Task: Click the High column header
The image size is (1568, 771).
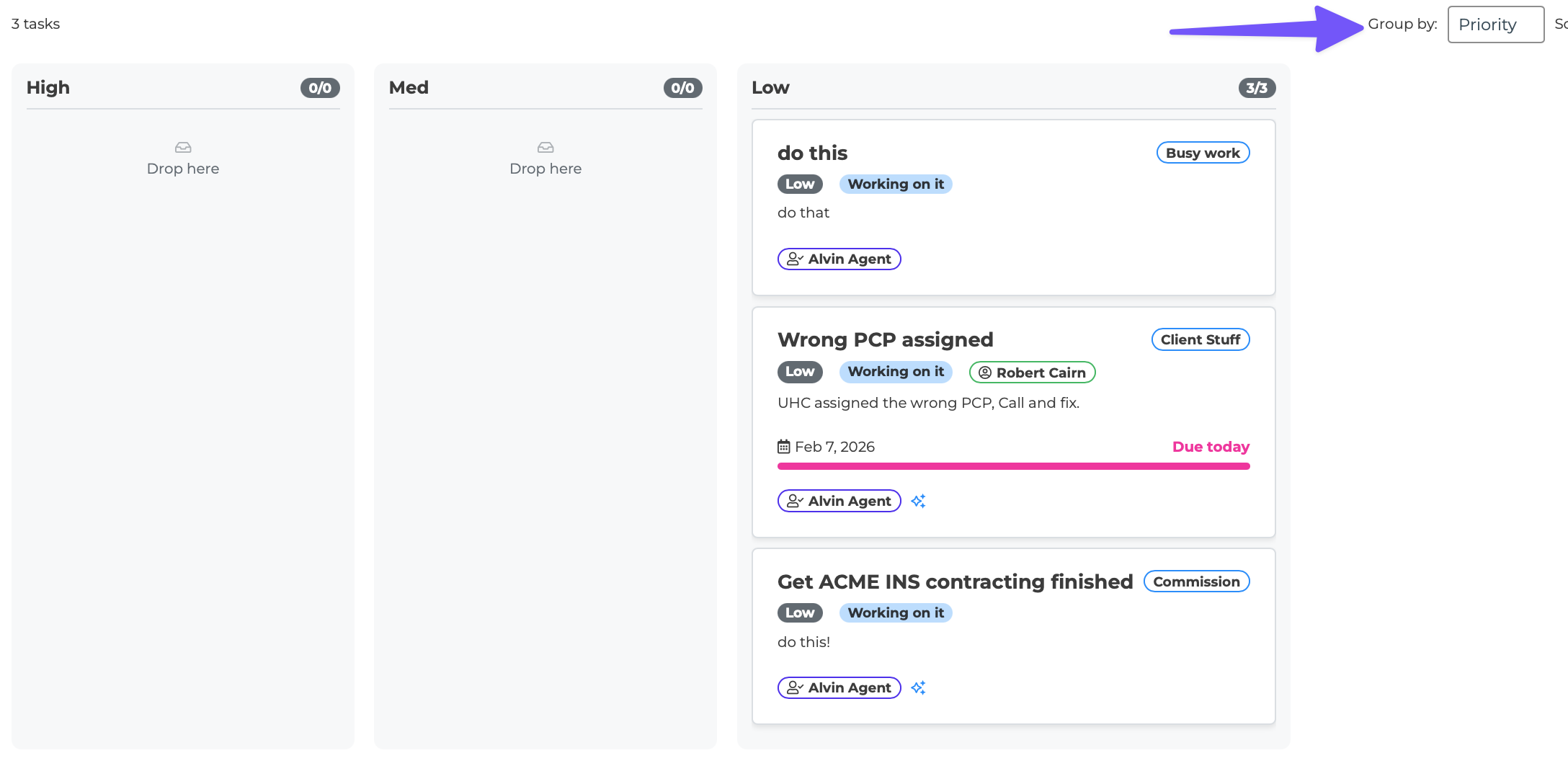Action: [48, 88]
